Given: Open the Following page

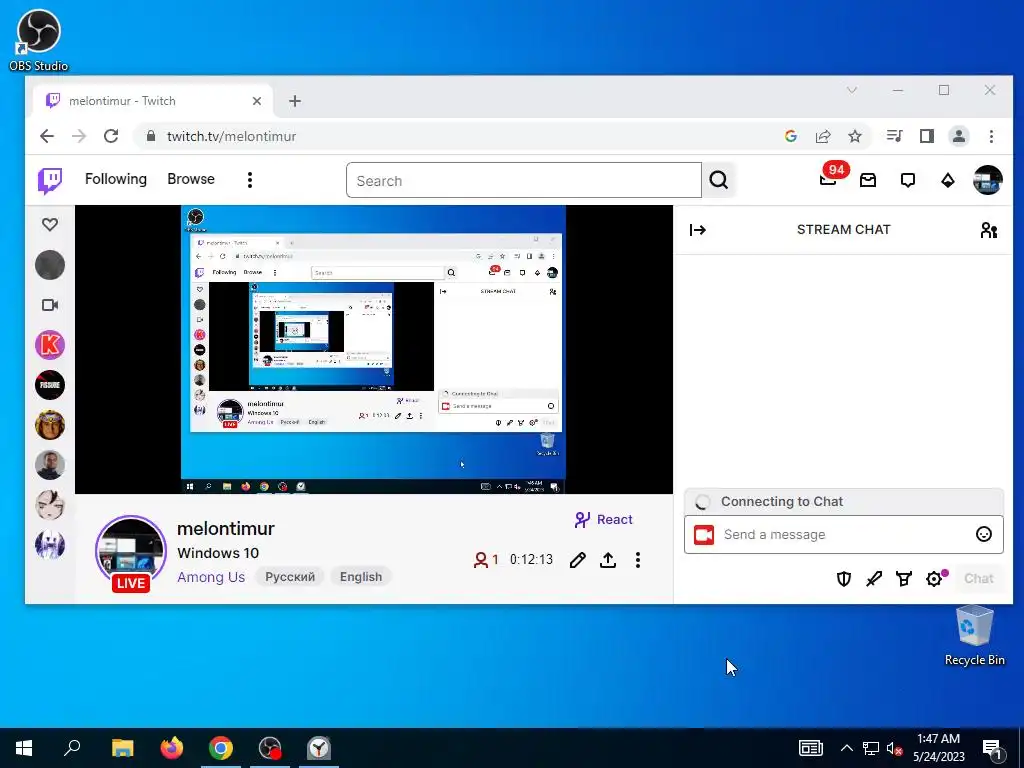Looking at the screenshot, I should 116,179.
